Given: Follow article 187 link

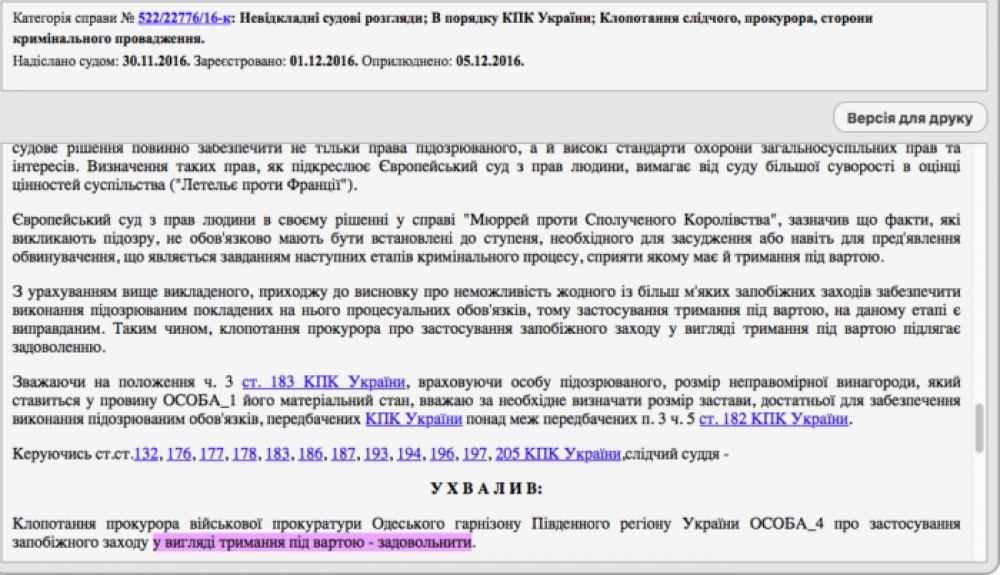Looking at the screenshot, I should 343,454.
